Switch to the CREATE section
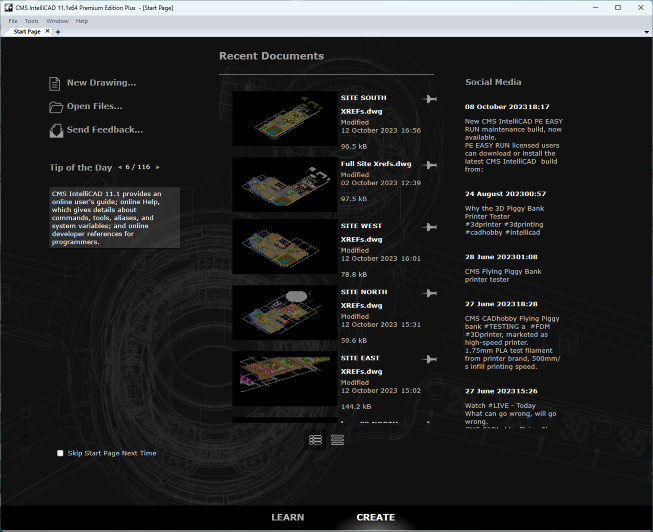This screenshot has width=653, height=532. pos(376,517)
